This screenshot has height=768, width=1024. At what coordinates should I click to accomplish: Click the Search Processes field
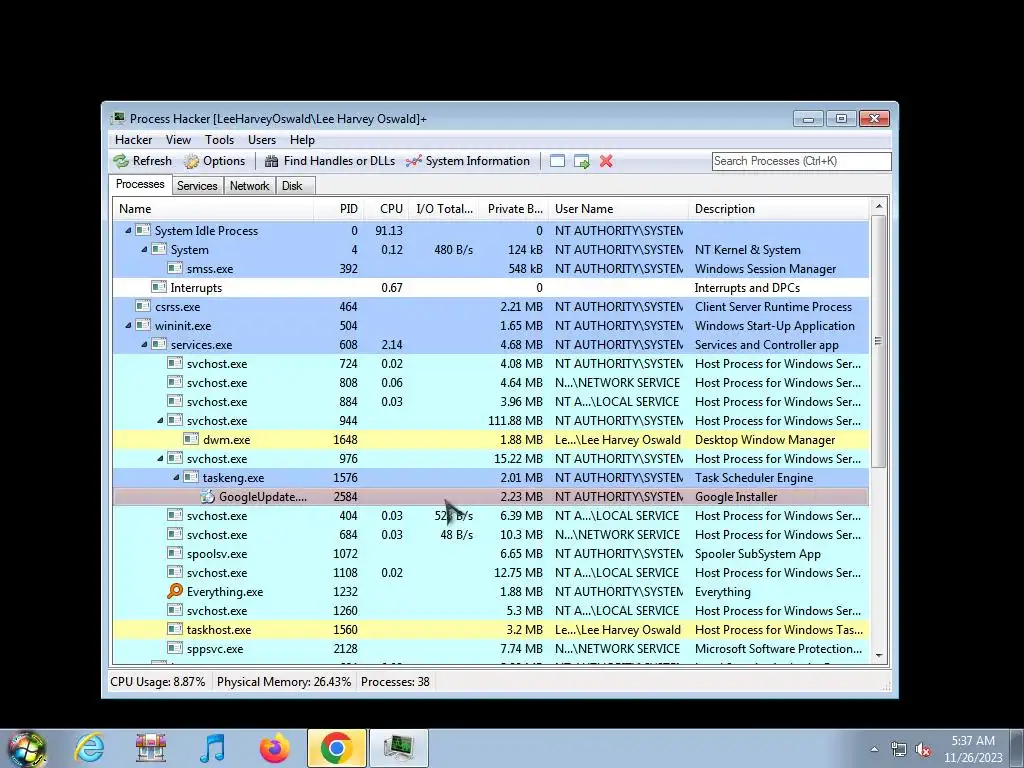801,161
